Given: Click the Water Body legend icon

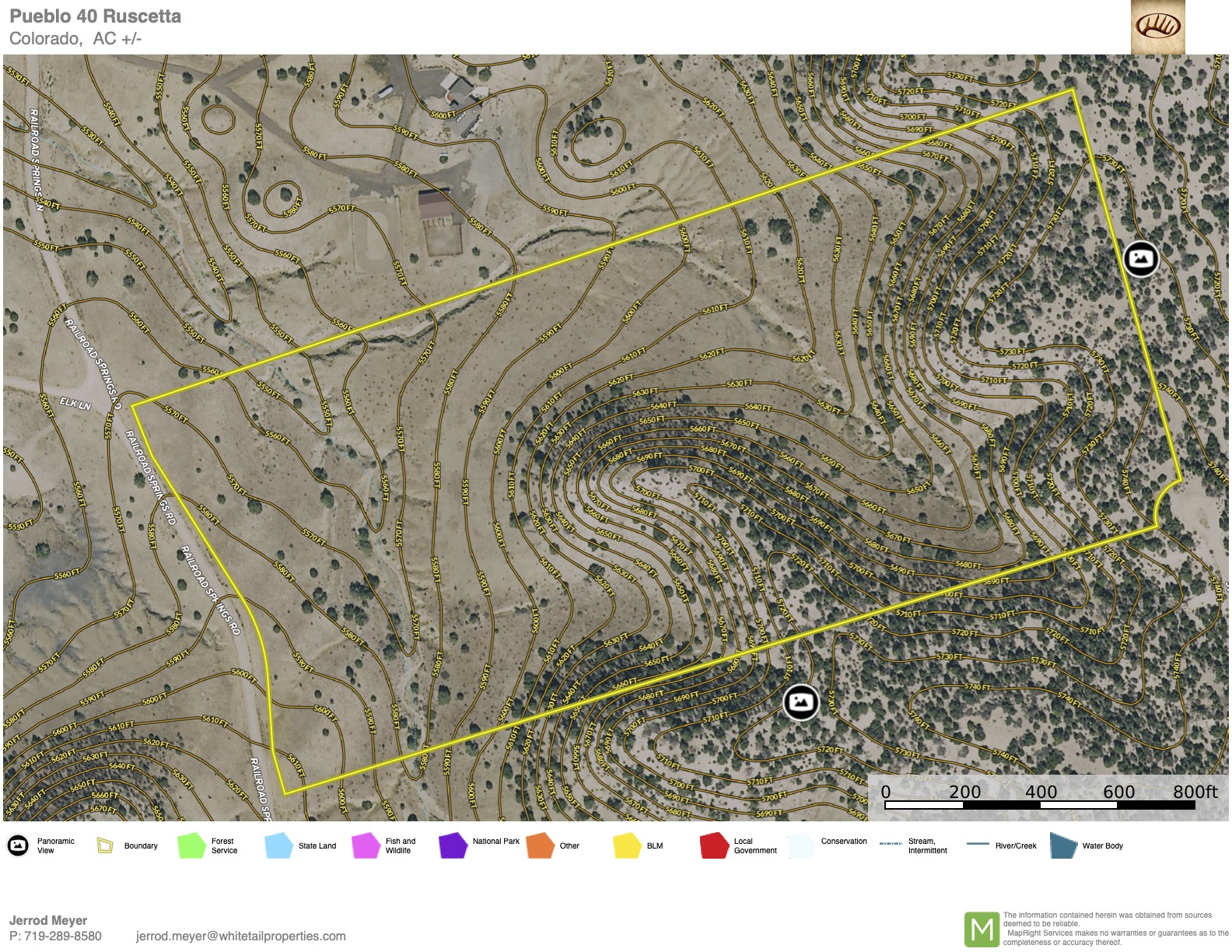Looking at the screenshot, I should [1062, 845].
